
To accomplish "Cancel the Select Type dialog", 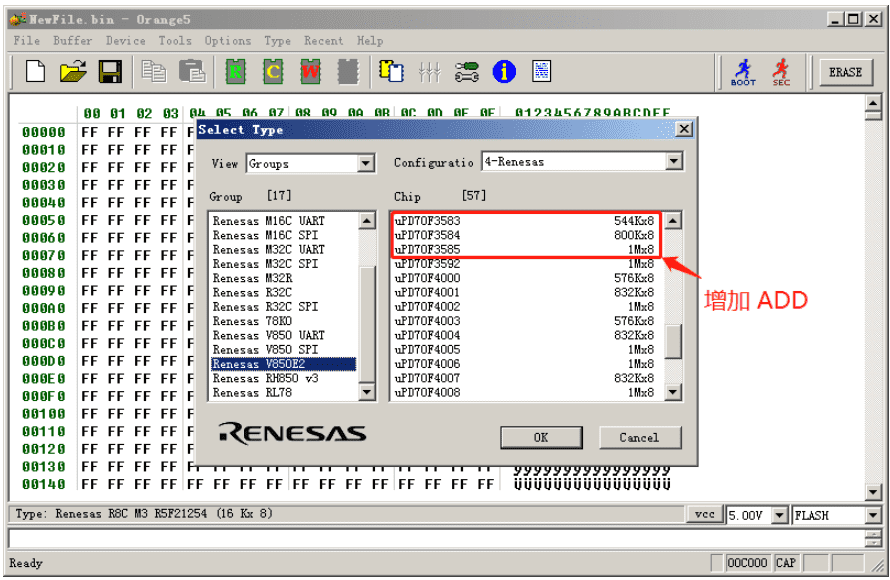I will (x=639, y=438).
